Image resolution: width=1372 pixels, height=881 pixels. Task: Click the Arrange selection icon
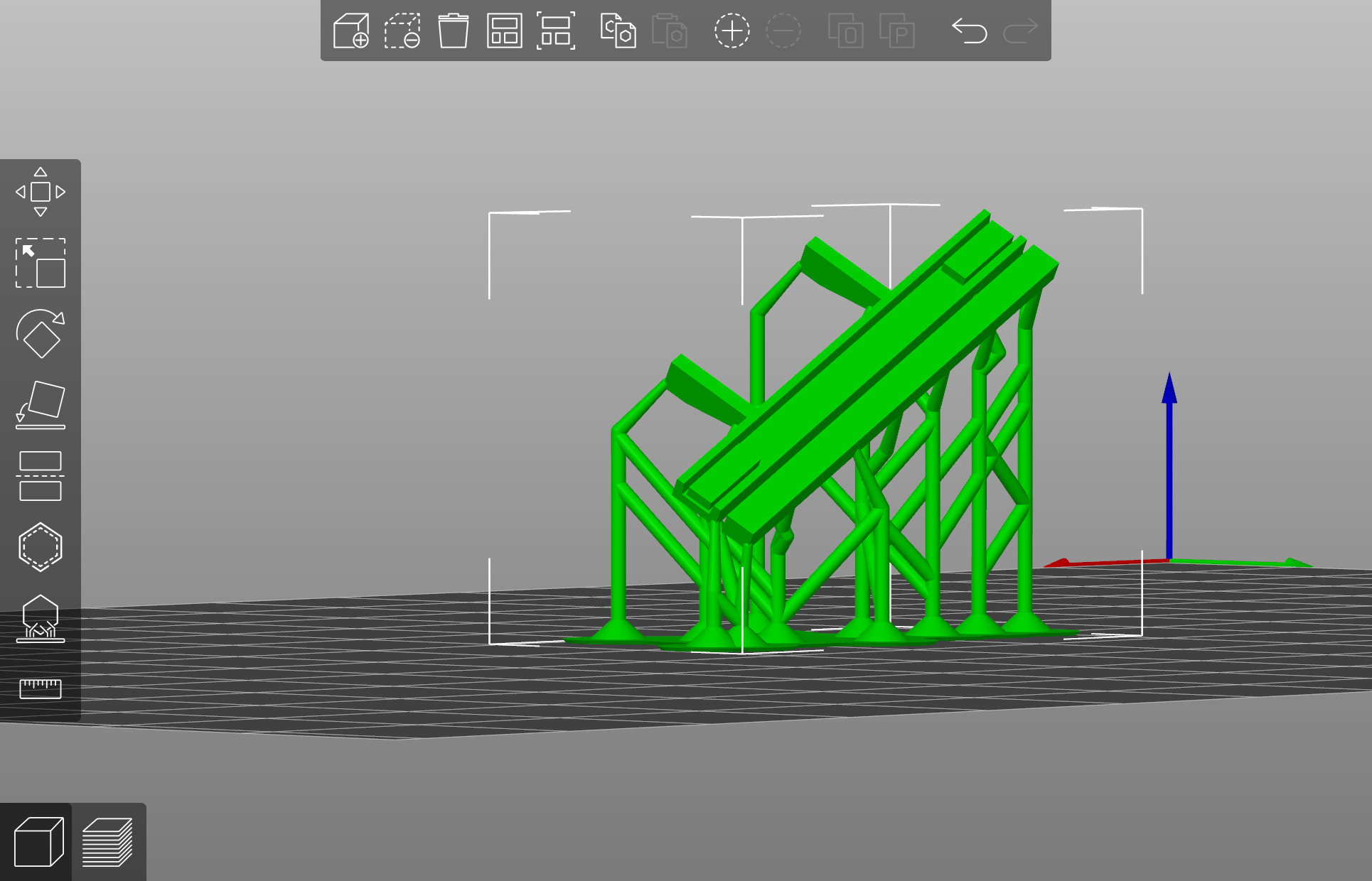[555, 31]
